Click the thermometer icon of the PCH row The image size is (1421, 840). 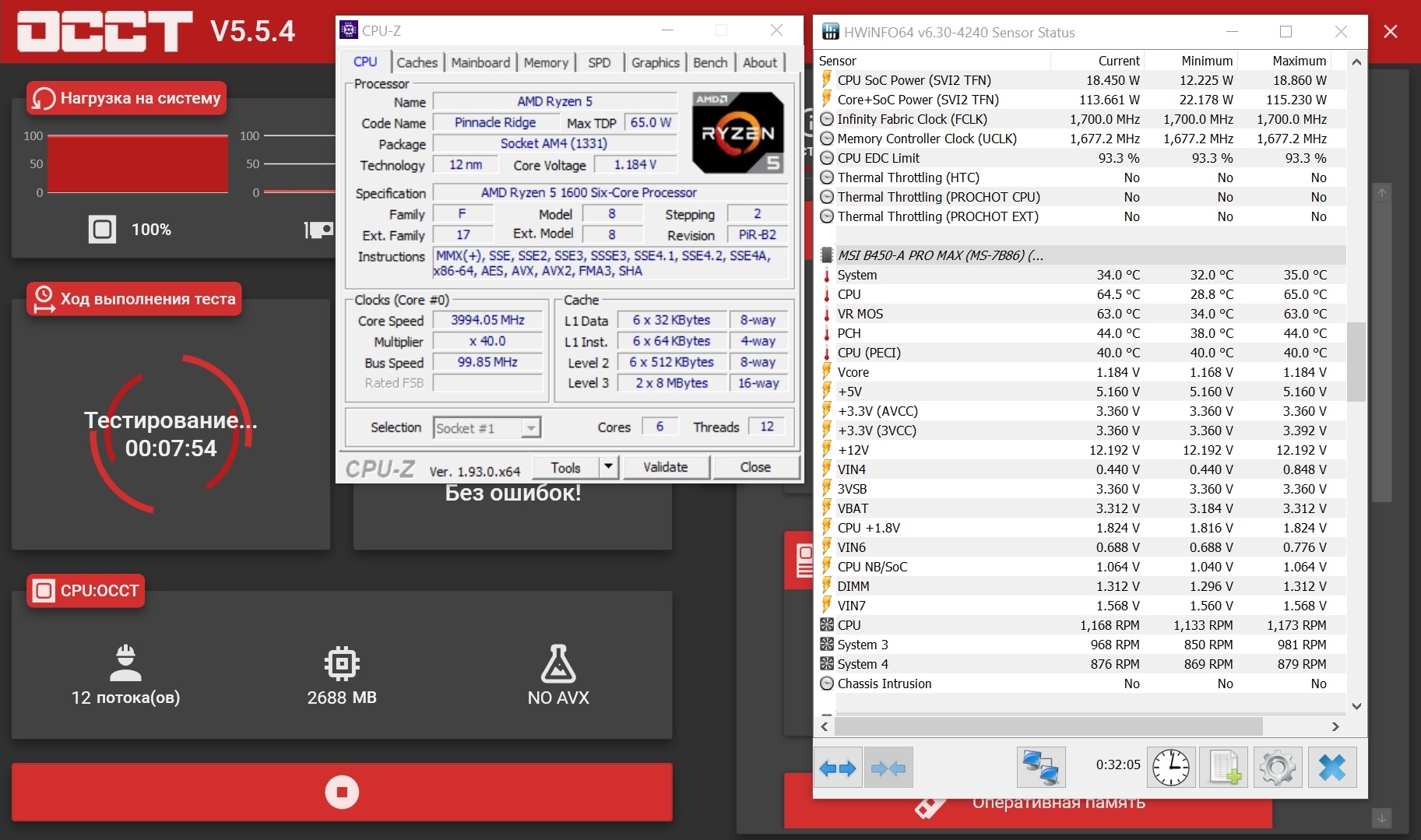(x=826, y=333)
